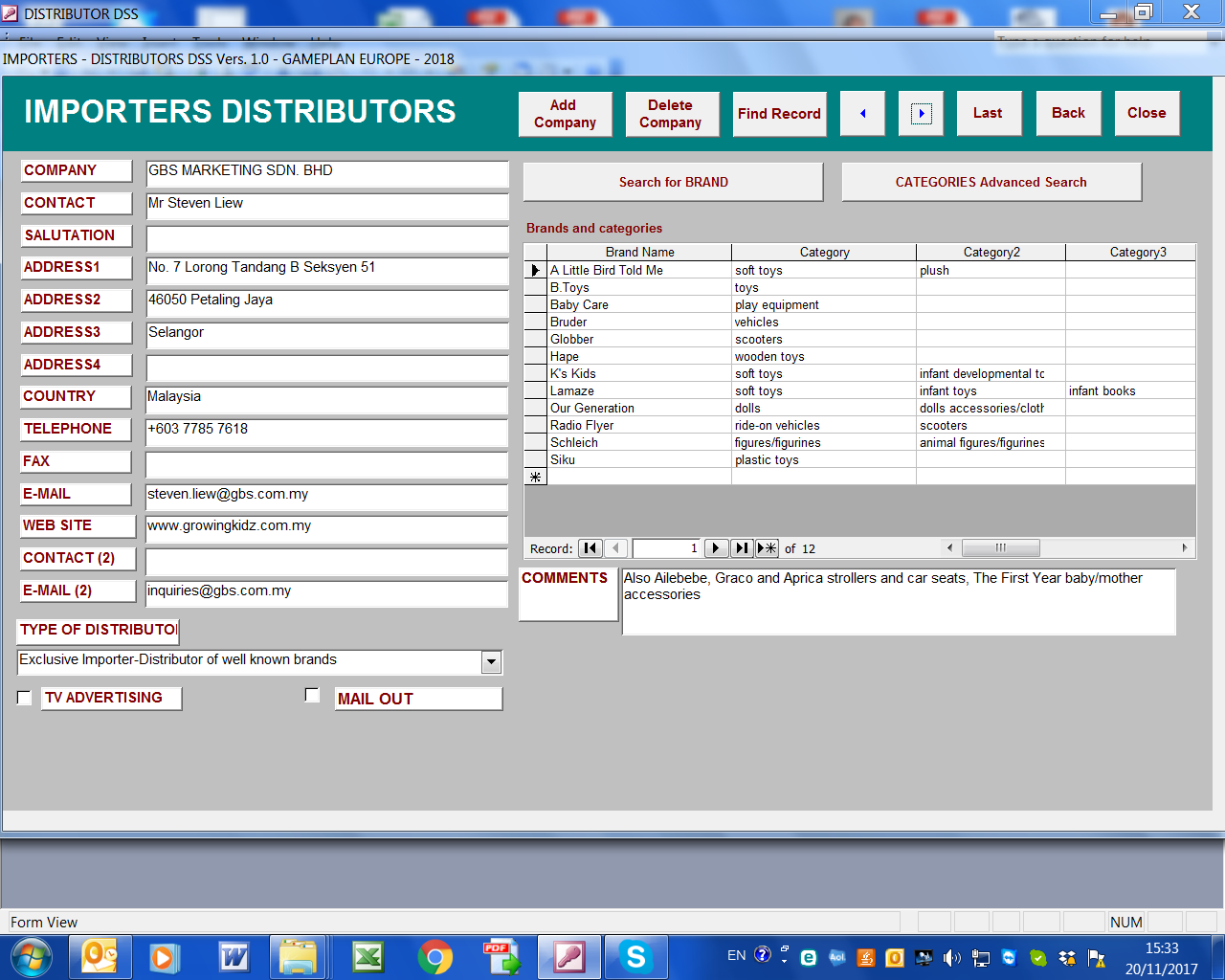Click the speaker volume tray icon
1225x980 pixels.
pyautogui.click(x=951, y=957)
